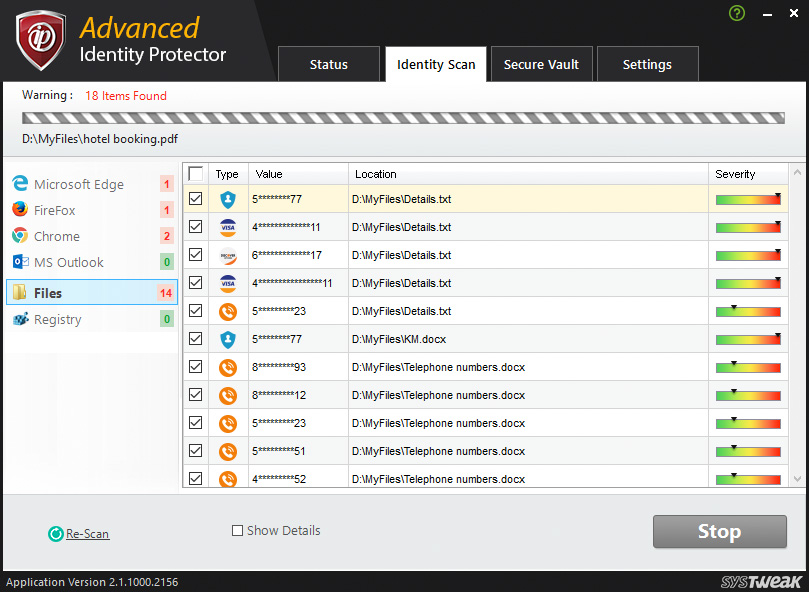
Task: Select the Chrome browser icon
Action: pyautogui.click(x=20, y=235)
